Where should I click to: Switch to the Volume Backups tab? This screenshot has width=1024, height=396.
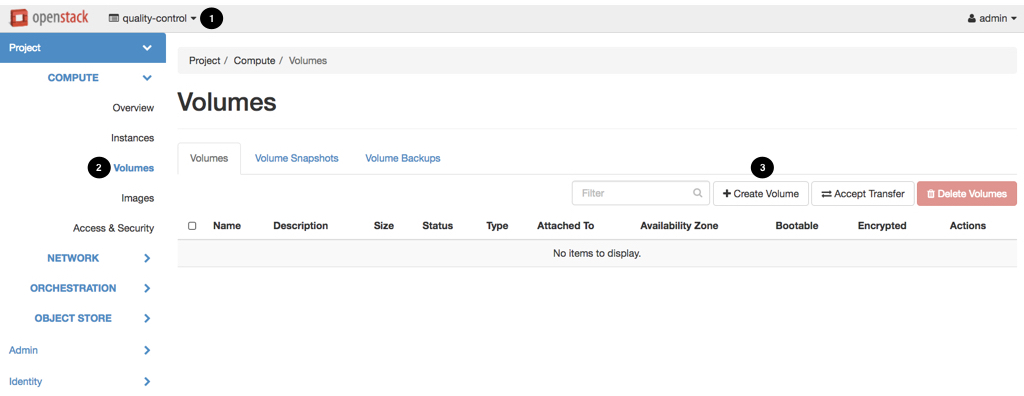pyautogui.click(x=402, y=158)
